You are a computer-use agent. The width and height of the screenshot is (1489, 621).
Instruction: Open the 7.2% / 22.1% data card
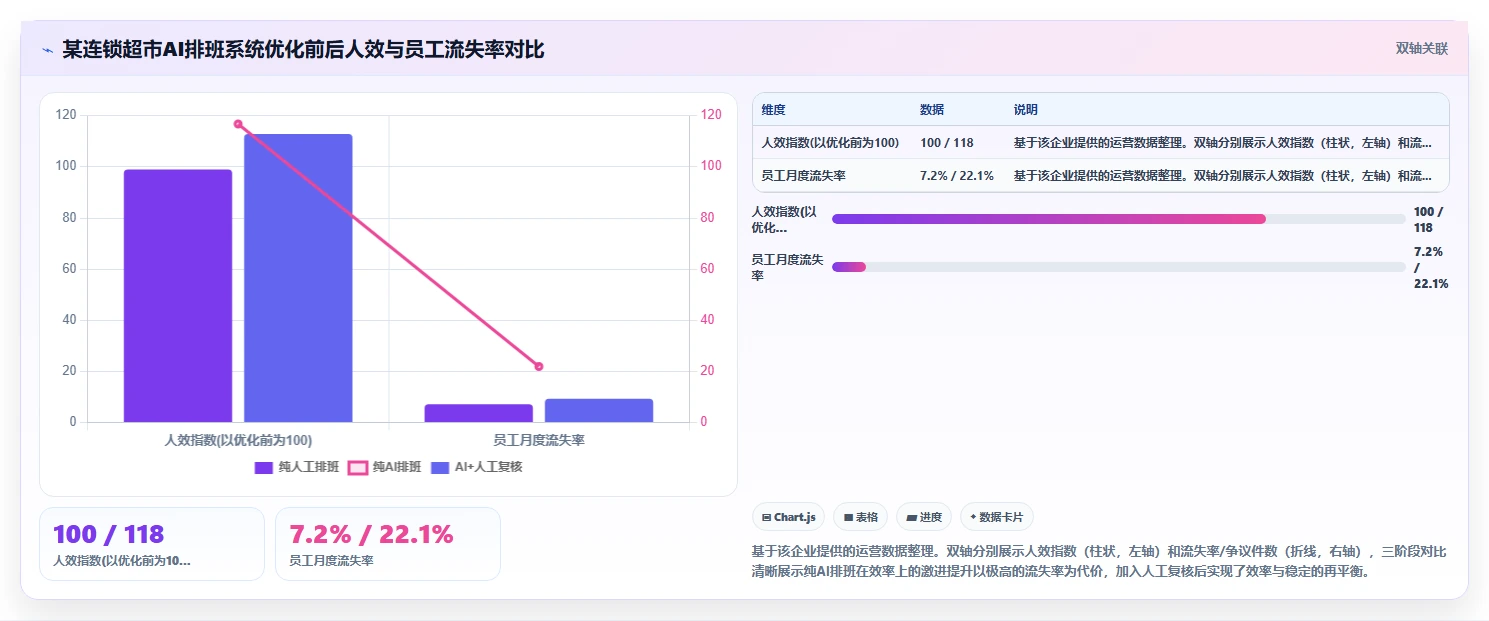pyautogui.click(x=388, y=544)
